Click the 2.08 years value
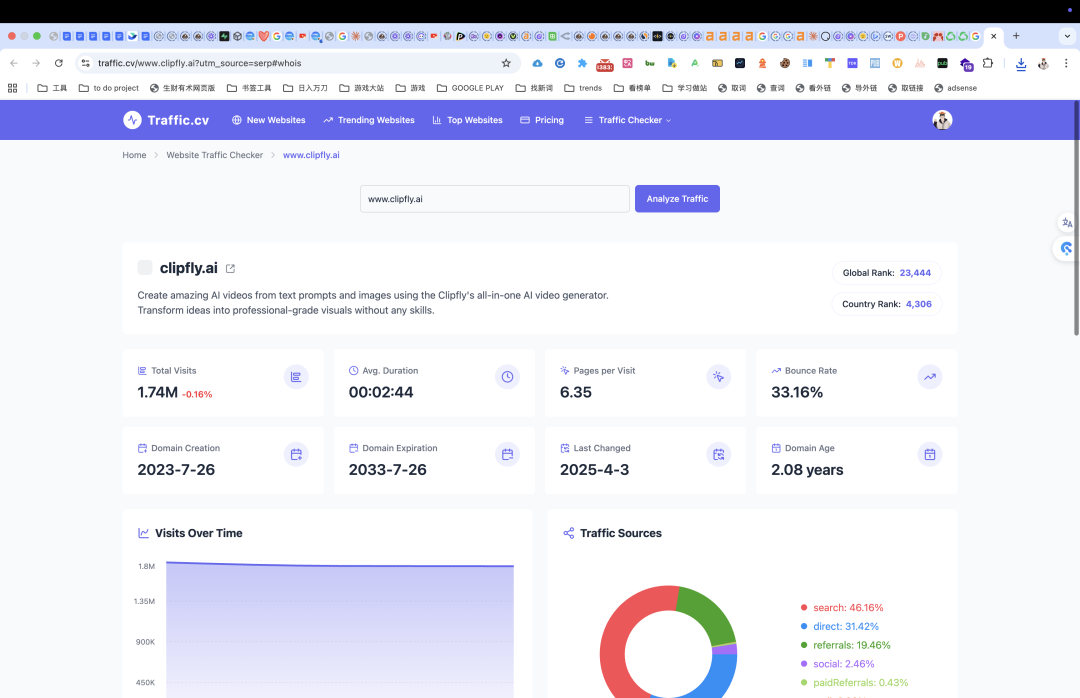Screen dimensions: 1080x698 (x=807, y=470)
